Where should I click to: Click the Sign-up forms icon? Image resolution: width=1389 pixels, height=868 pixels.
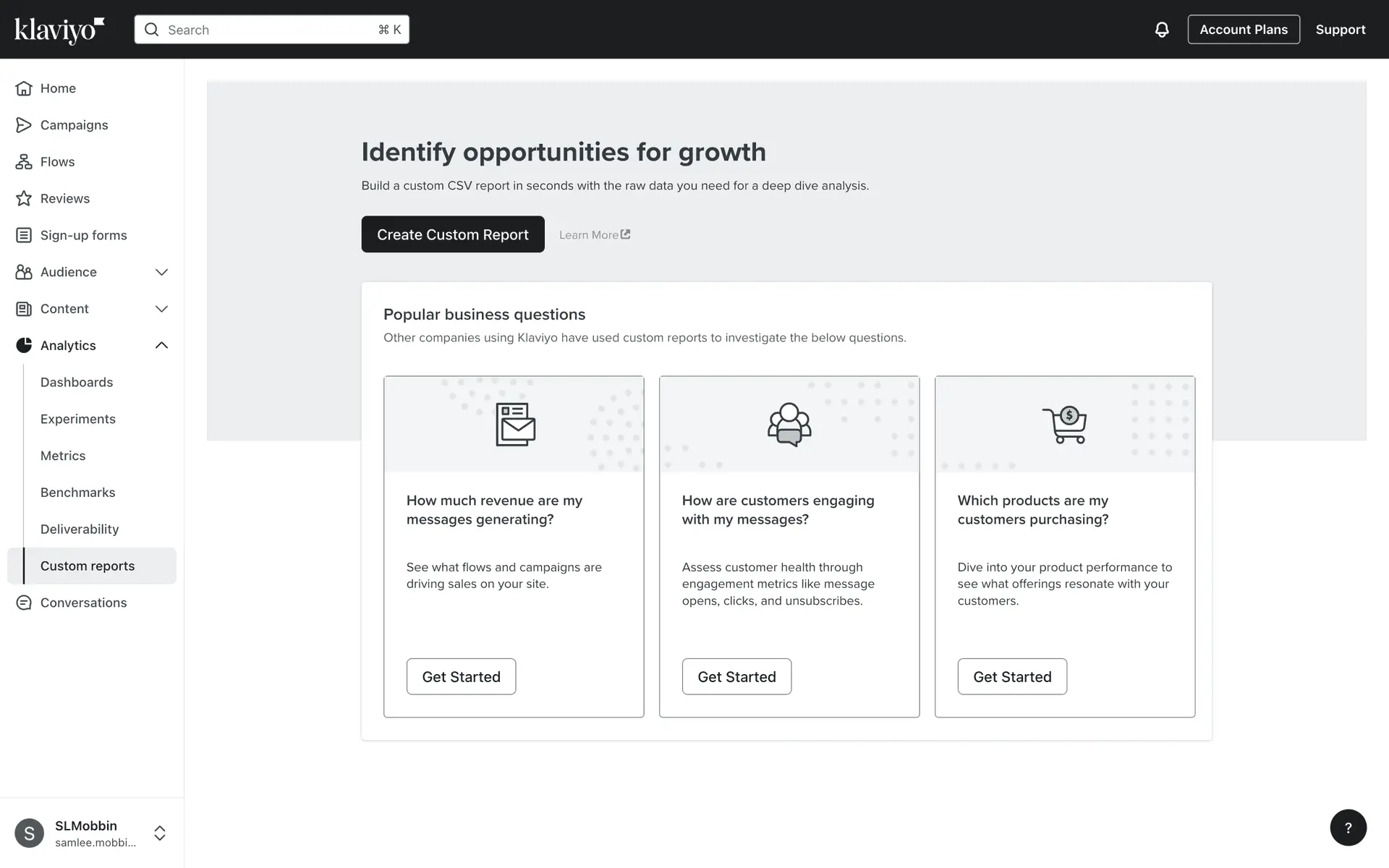(x=24, y=235)
